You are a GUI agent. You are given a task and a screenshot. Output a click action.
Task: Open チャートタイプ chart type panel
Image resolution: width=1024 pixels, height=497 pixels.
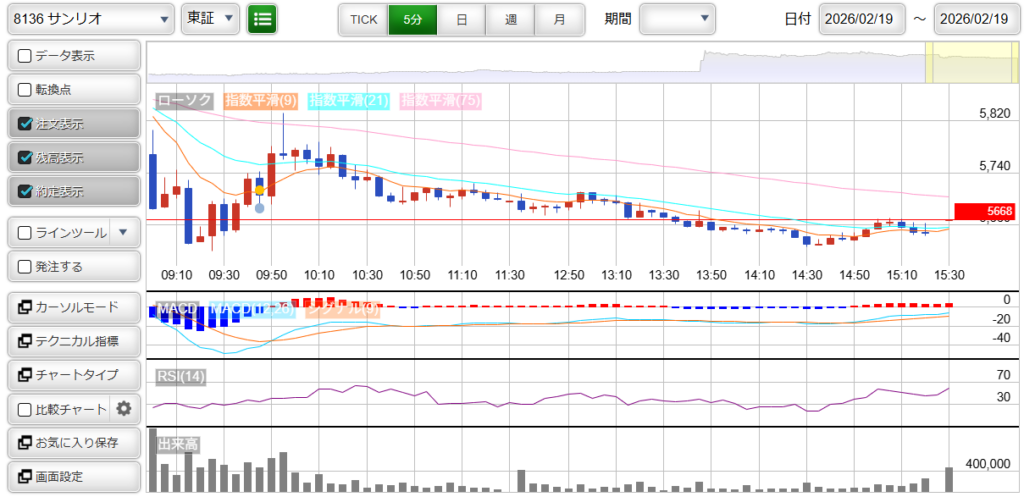point(72,375)
